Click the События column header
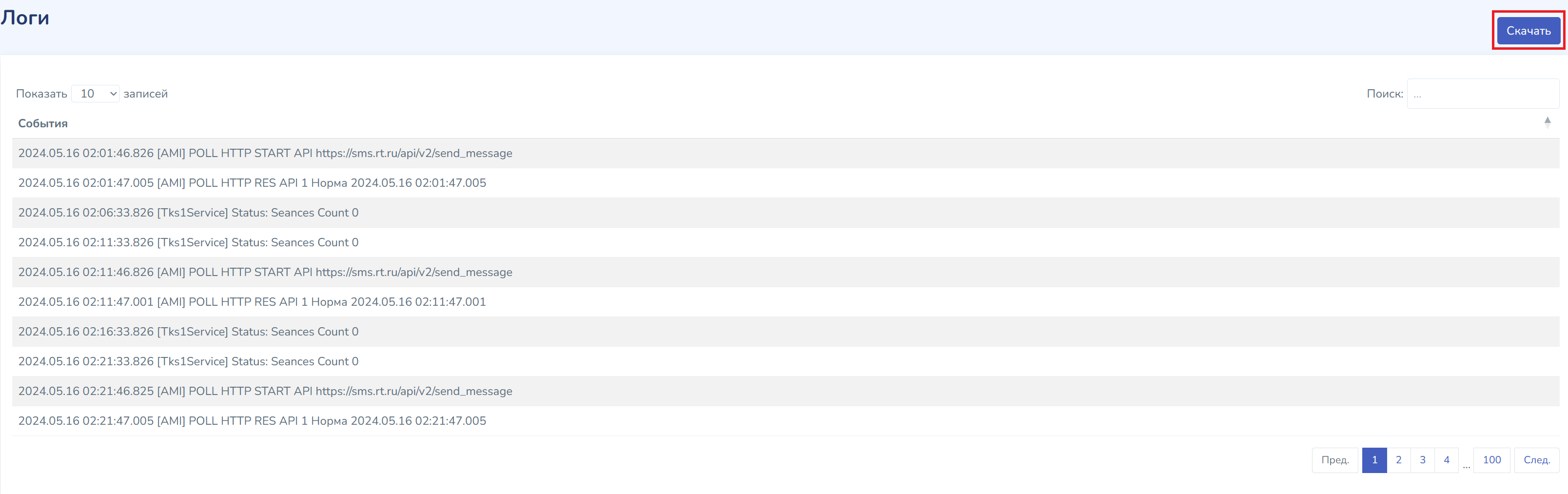The image size is (1568, 494). (x=42, y=123)
